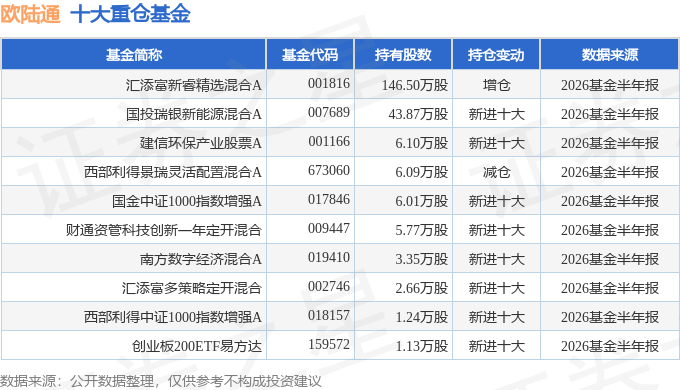Click fund code 017846
The image size is (680, 390).
[329, 200]
